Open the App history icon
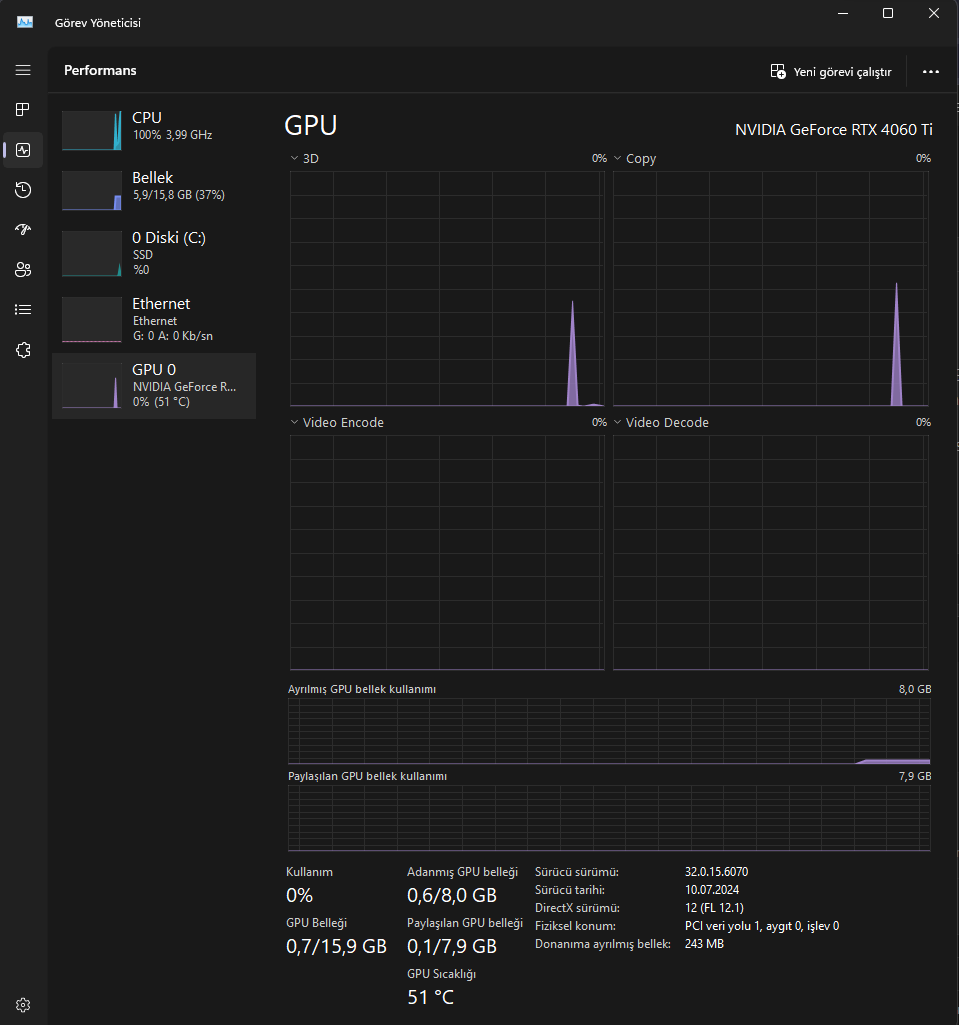The image size is (959, 1025). coord(23,190)
